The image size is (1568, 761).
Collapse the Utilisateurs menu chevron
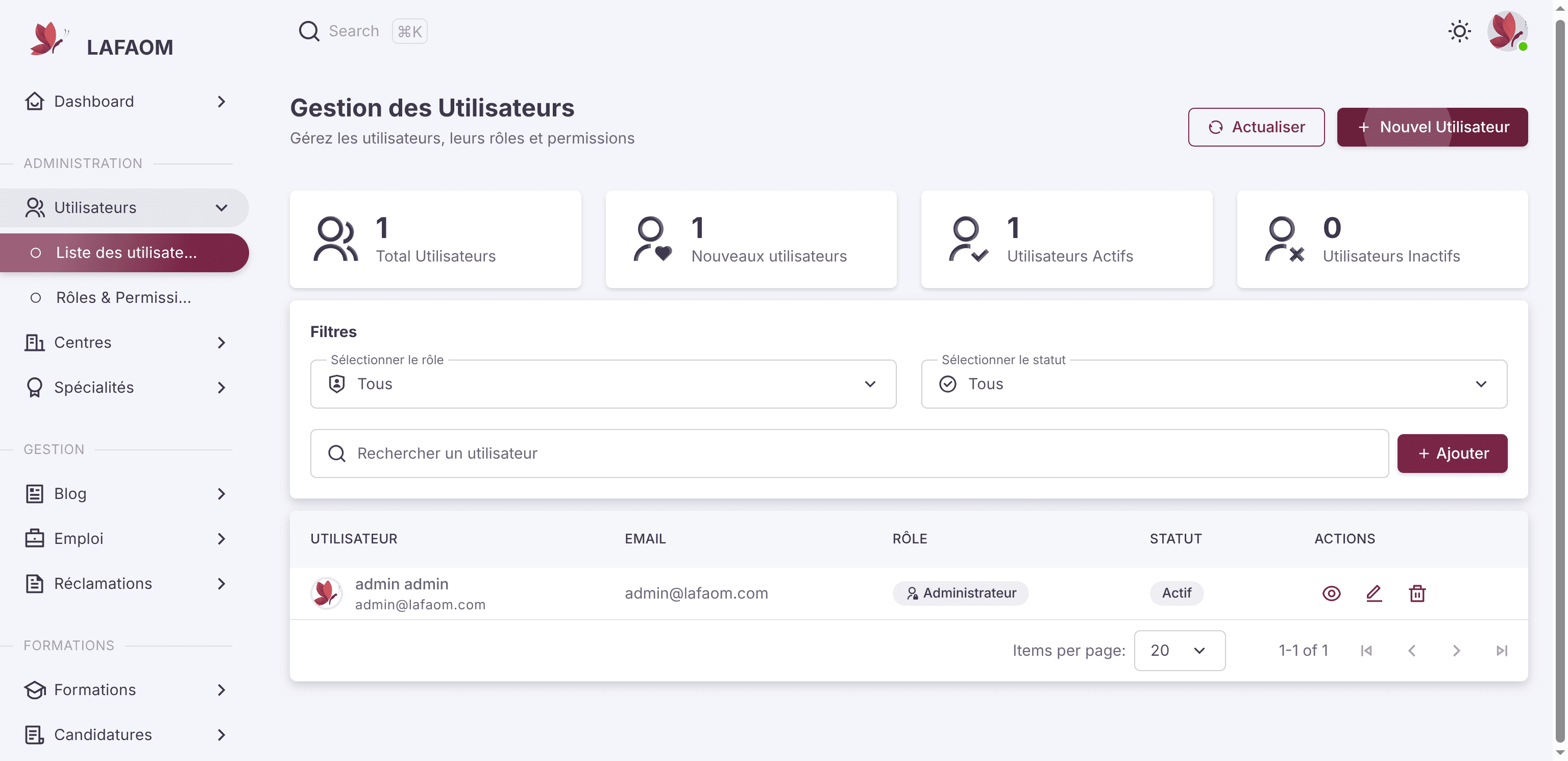pyautogui.click(x=222, y=208)
